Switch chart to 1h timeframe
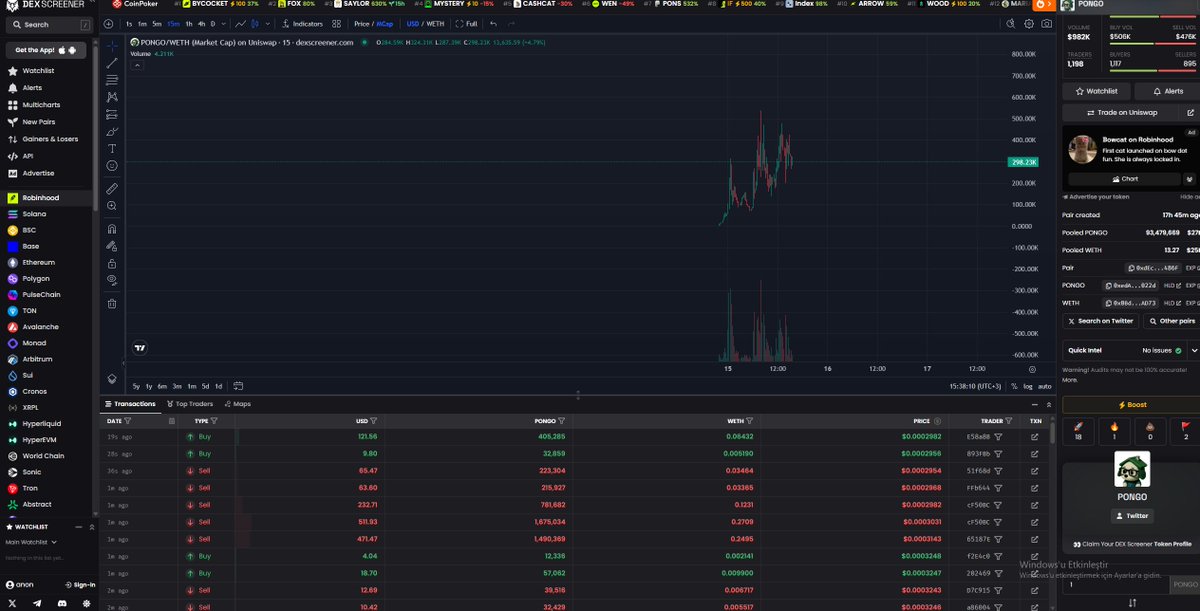 (189, 23)
